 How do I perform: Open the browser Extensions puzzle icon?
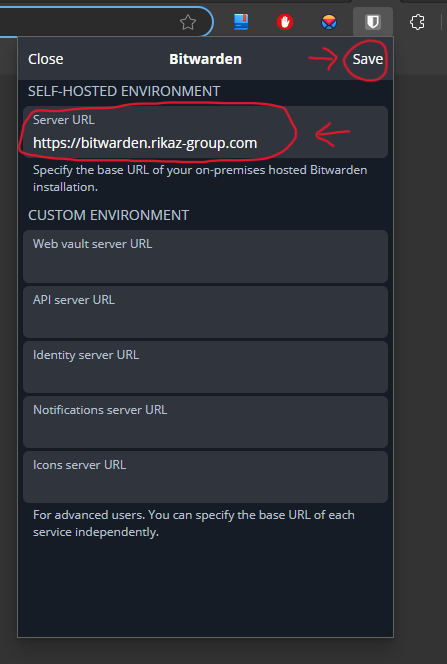[417, 22]
